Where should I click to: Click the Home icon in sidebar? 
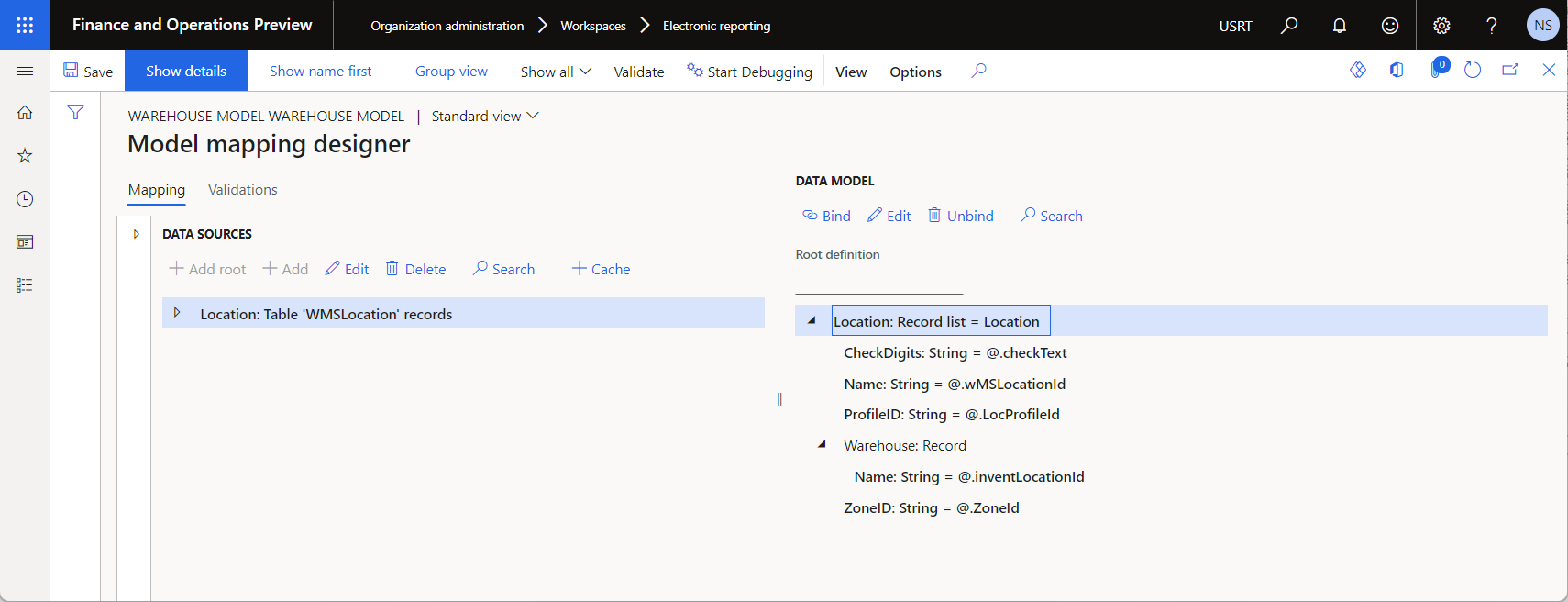[25, 113]
